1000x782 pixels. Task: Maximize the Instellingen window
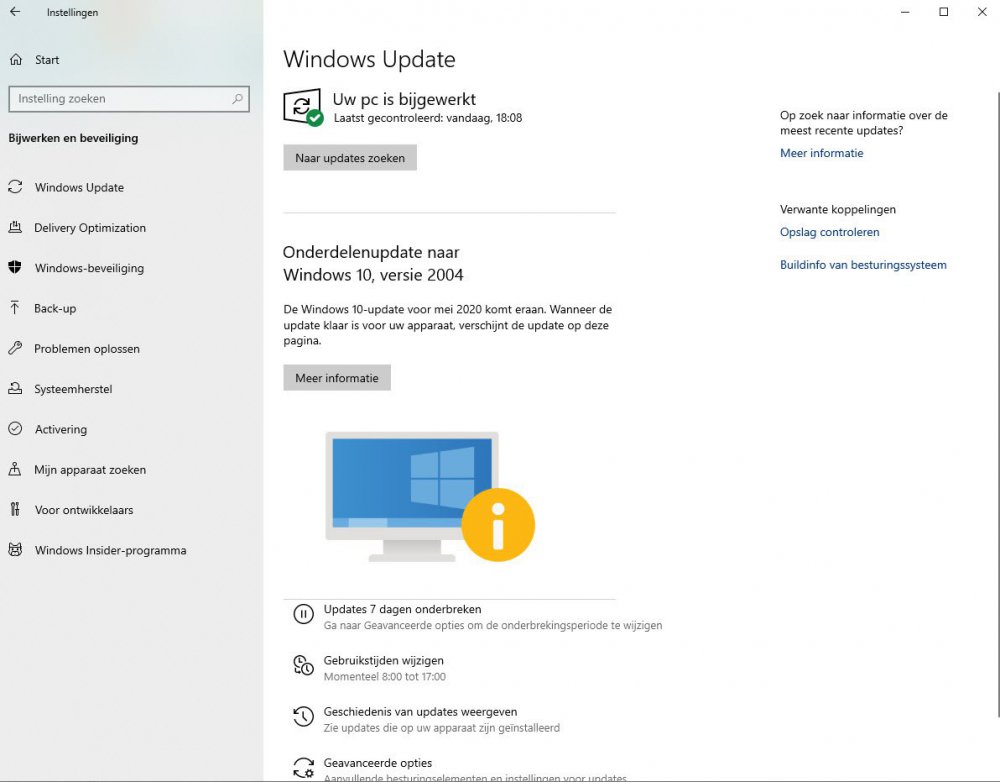click(943, 11)
